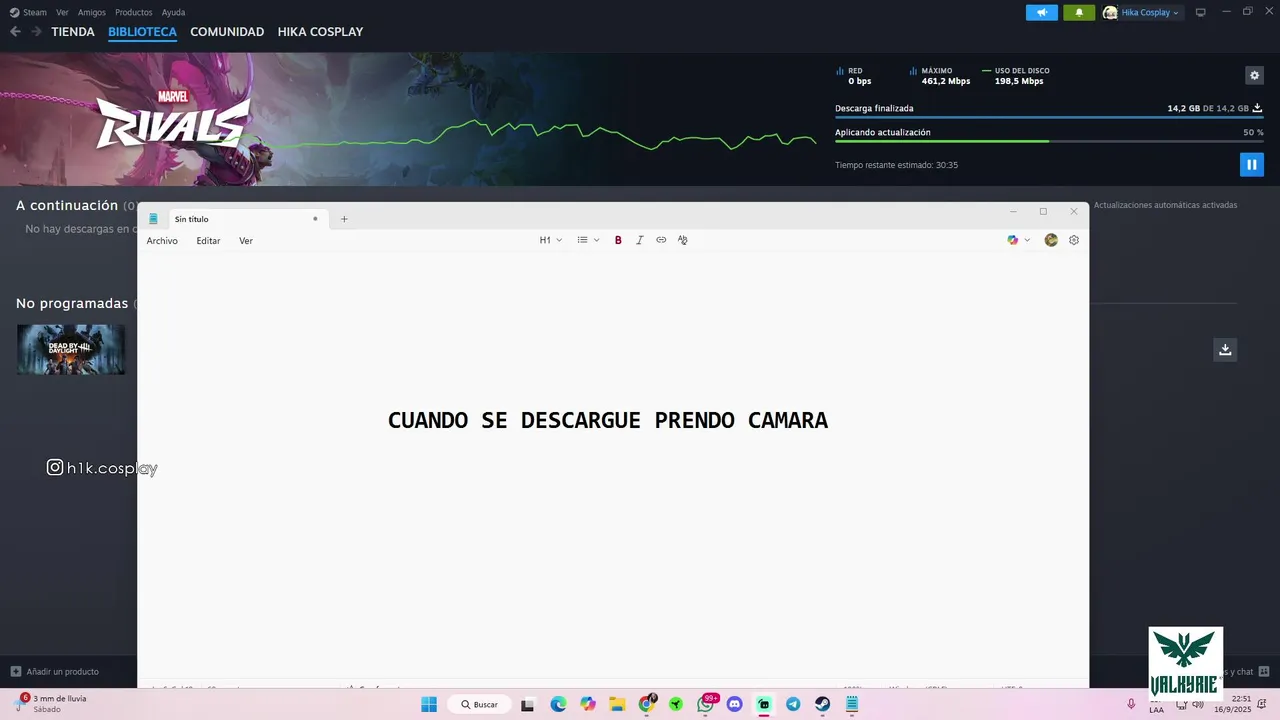Image resolution: width=1280 pixels, height=720 pixels.
Task: Open the COMUNIDAD section
Action: pyautogui.click(x=227, y=32)
